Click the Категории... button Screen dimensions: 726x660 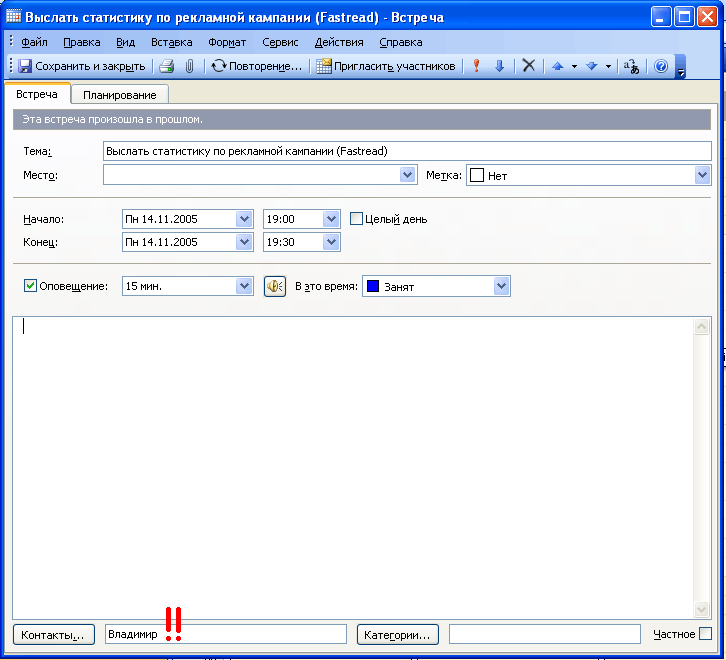point(398,635)
